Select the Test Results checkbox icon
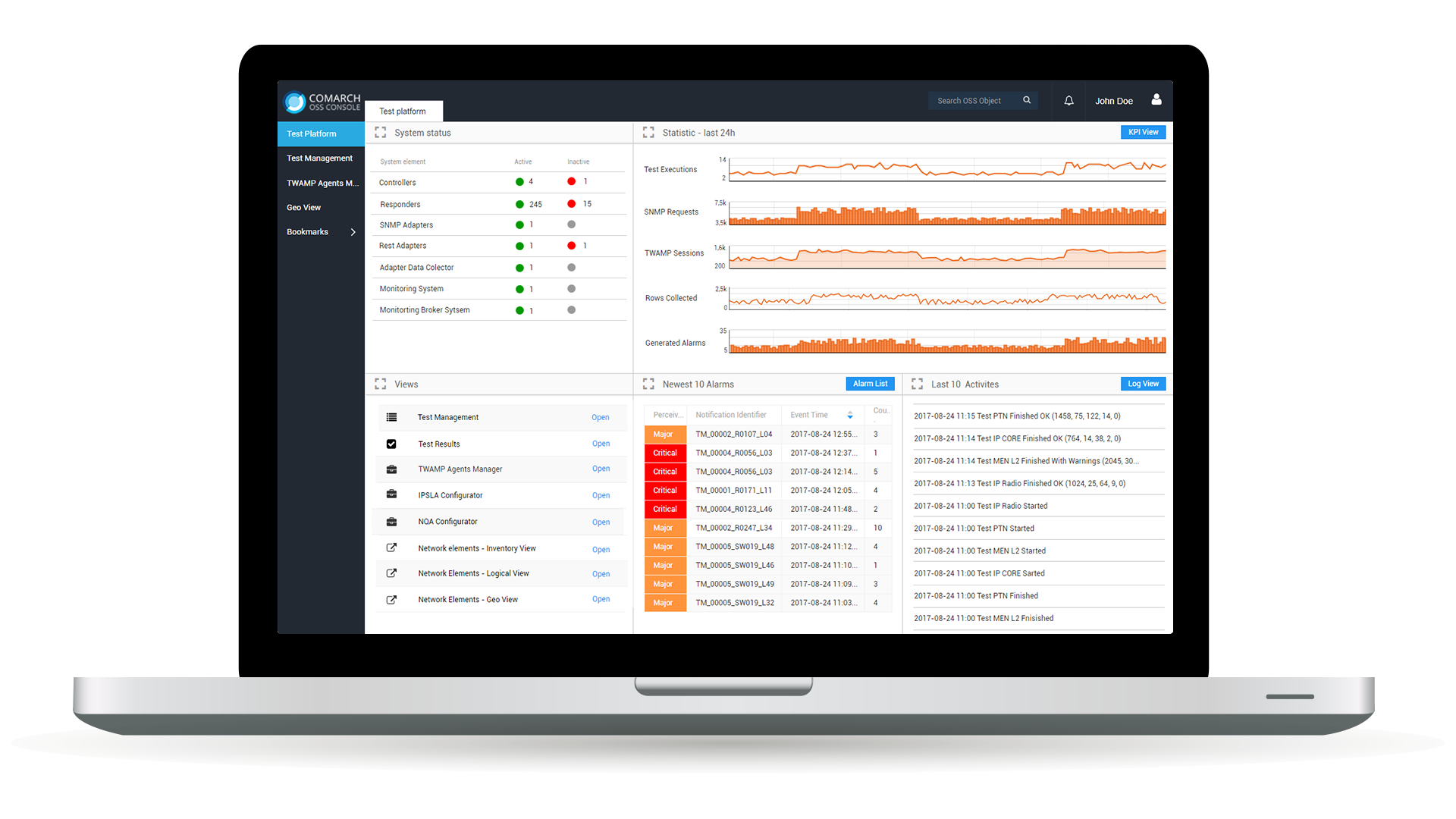Screen dimensions: 1456x819 (x=391, y=444)
